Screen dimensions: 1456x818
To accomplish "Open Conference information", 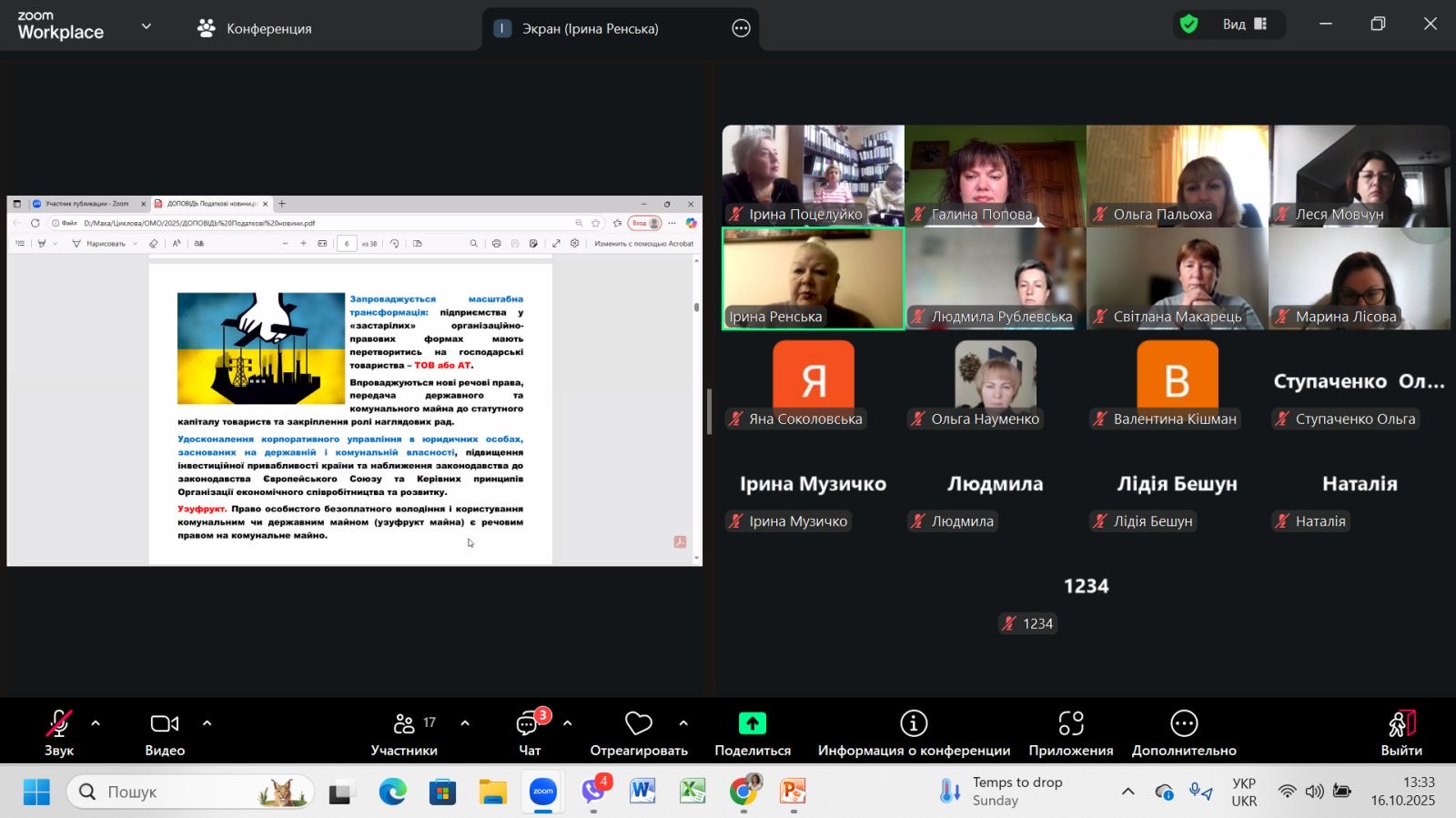I will coord(914,732).
